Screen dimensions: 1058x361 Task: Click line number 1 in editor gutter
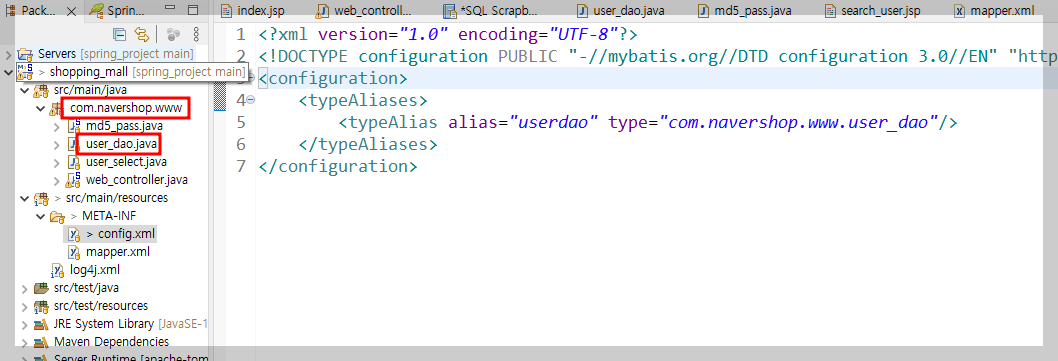point(241,34)
